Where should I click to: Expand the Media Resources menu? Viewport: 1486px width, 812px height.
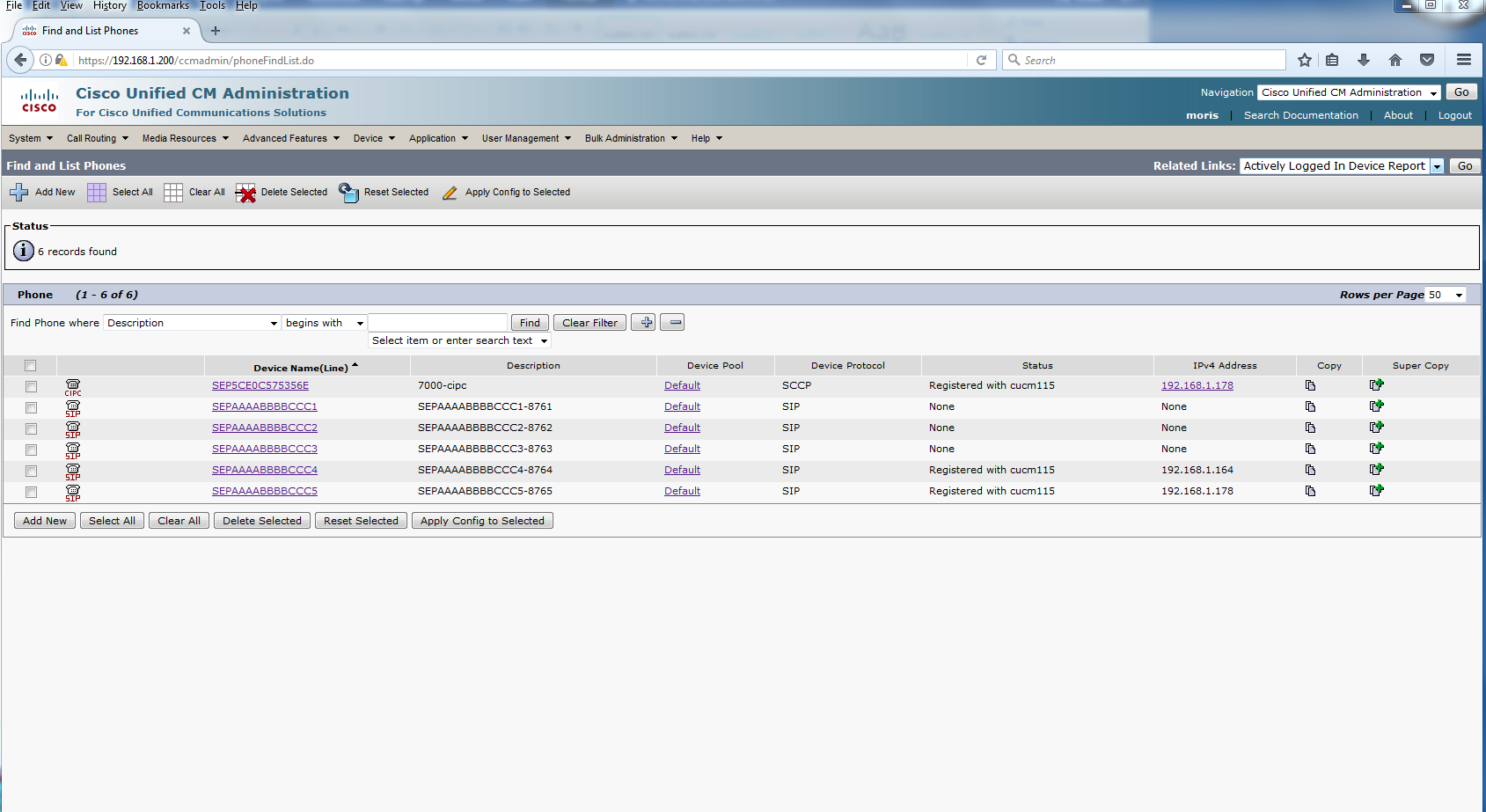186,138
